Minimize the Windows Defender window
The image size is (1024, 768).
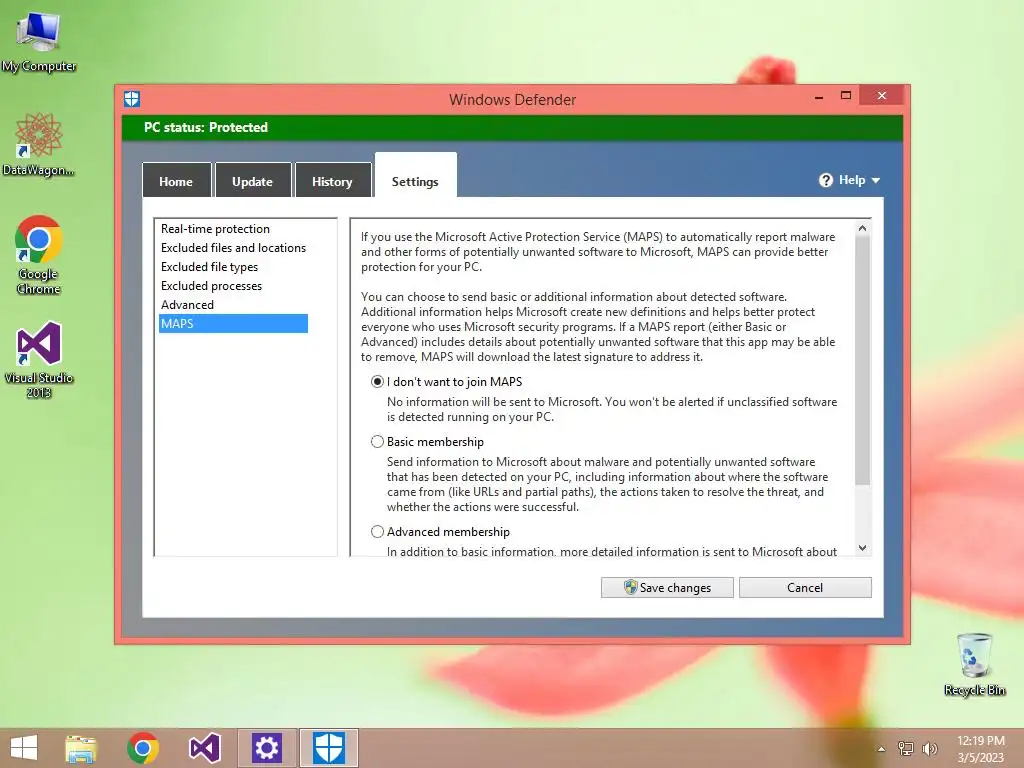(x=819, y=97)
